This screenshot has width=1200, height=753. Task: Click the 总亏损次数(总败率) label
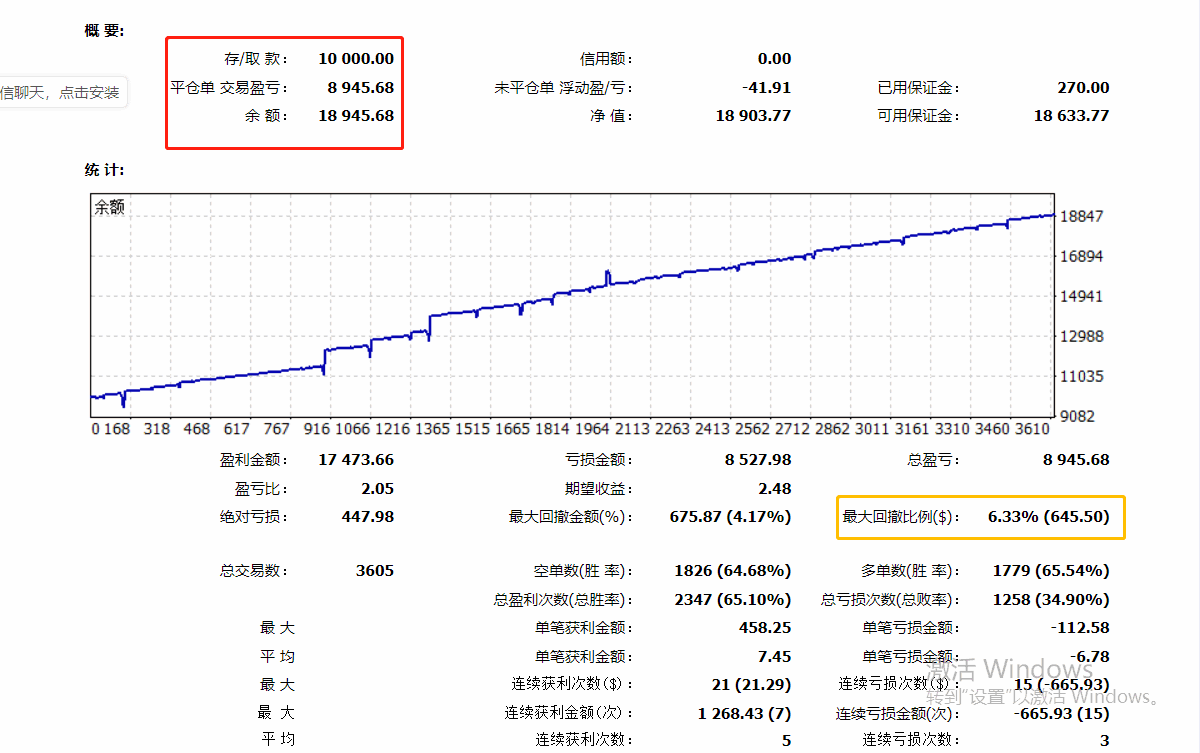pyautogui.click(x=890, y=600)
